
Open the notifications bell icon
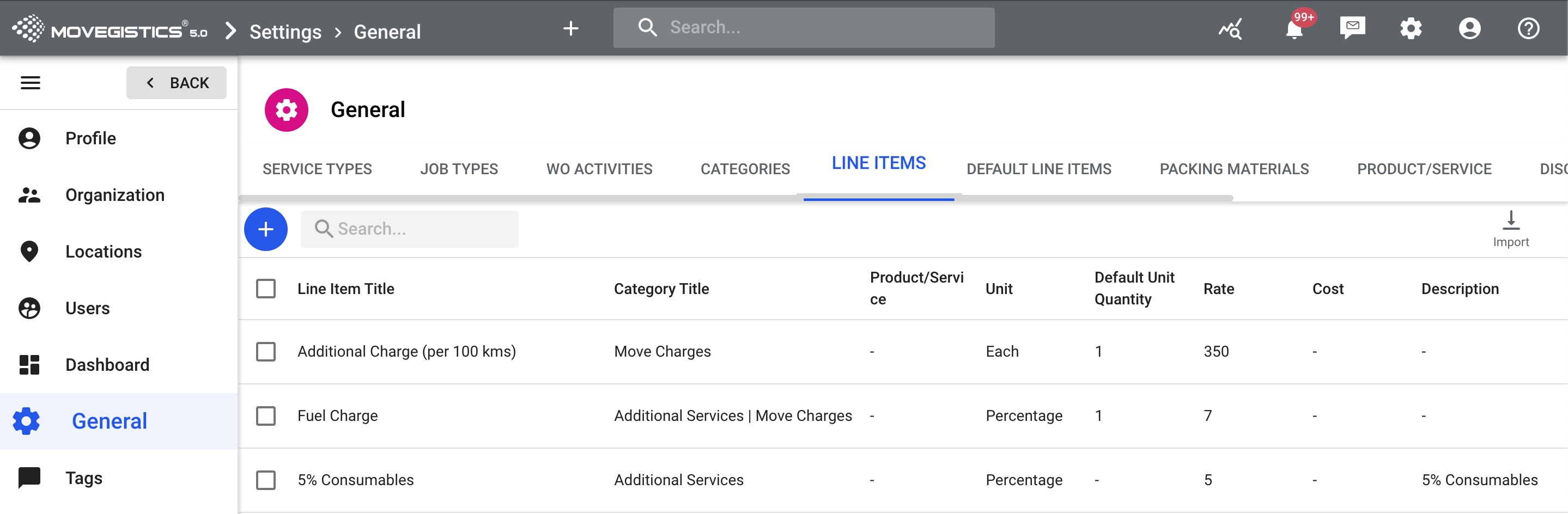(1293, 29)
